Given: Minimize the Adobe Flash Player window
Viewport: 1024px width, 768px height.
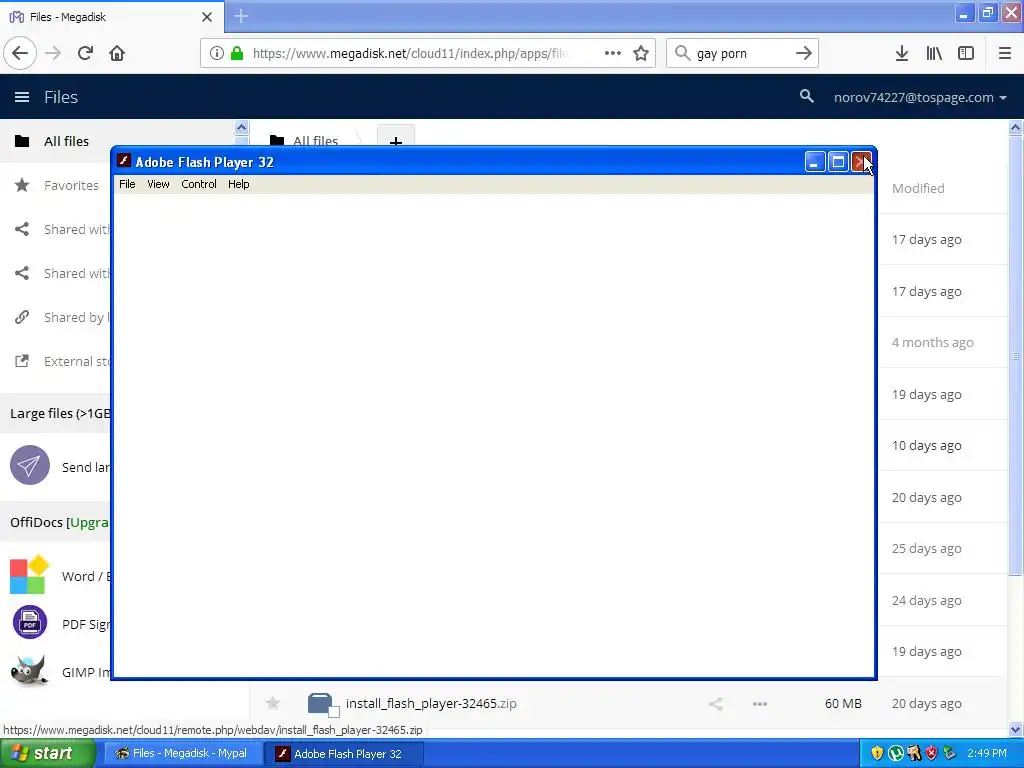Looking at the screenshot, I should [x=815, y=162].
